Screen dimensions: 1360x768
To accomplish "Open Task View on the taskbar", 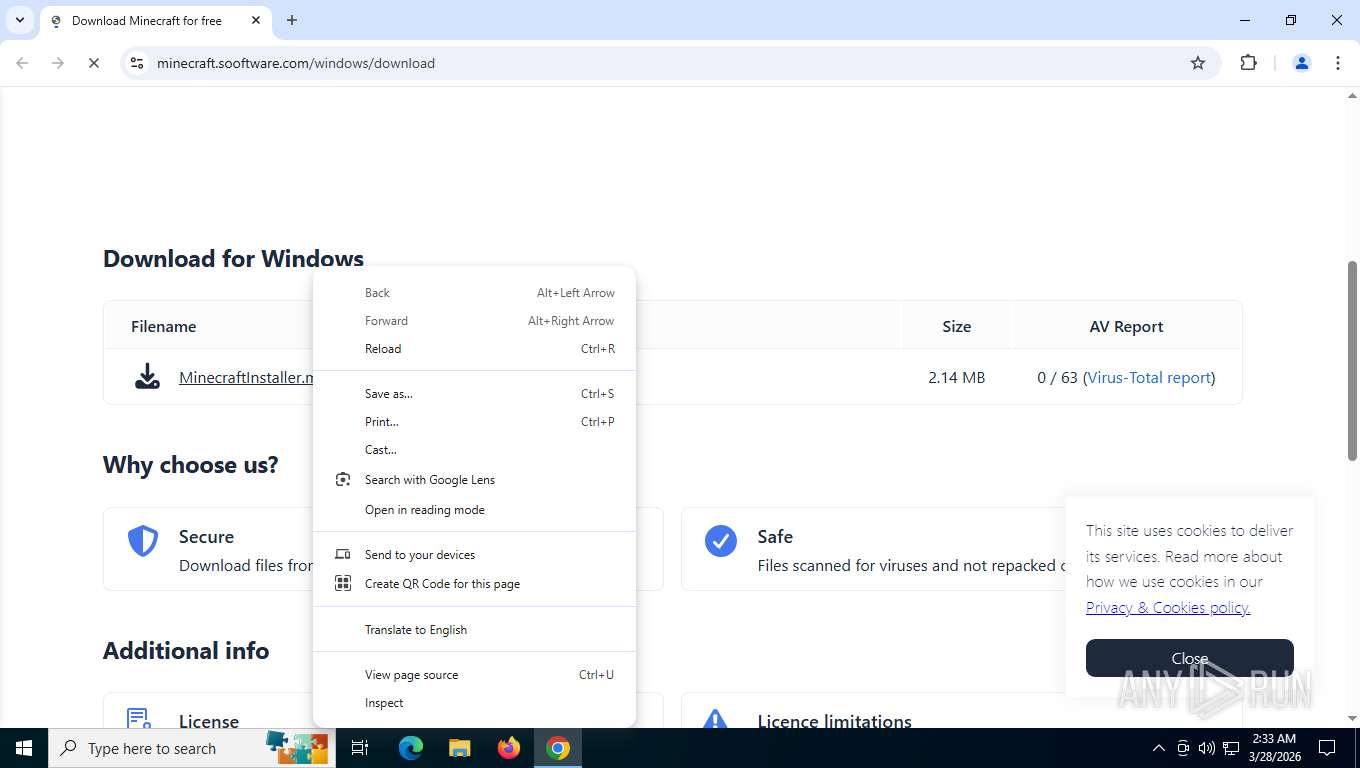I will pos(360,748).
